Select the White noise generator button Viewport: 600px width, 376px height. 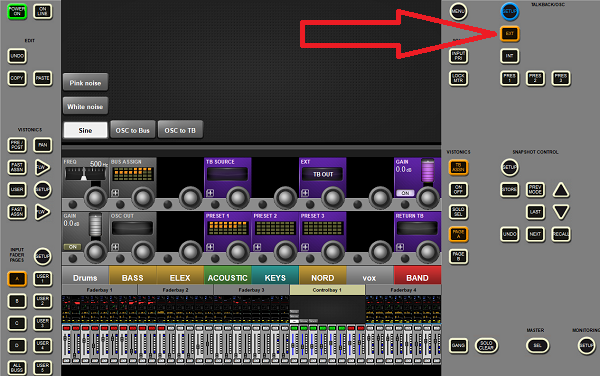85,106
